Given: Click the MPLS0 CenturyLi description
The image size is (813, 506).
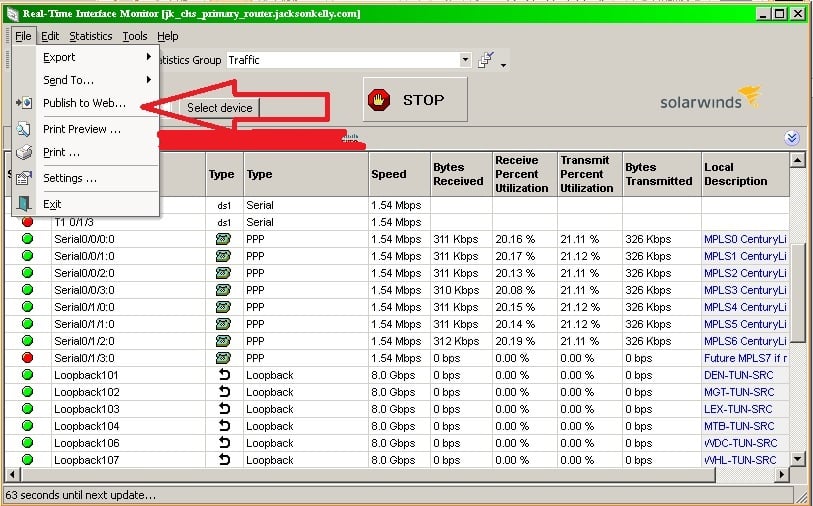Looking at the screenshot, I should (x=745, y=239).
